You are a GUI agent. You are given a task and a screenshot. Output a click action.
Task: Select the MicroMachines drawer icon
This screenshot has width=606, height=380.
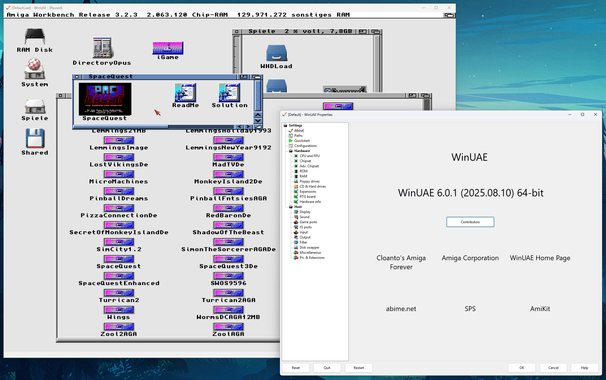pos(119,174)
